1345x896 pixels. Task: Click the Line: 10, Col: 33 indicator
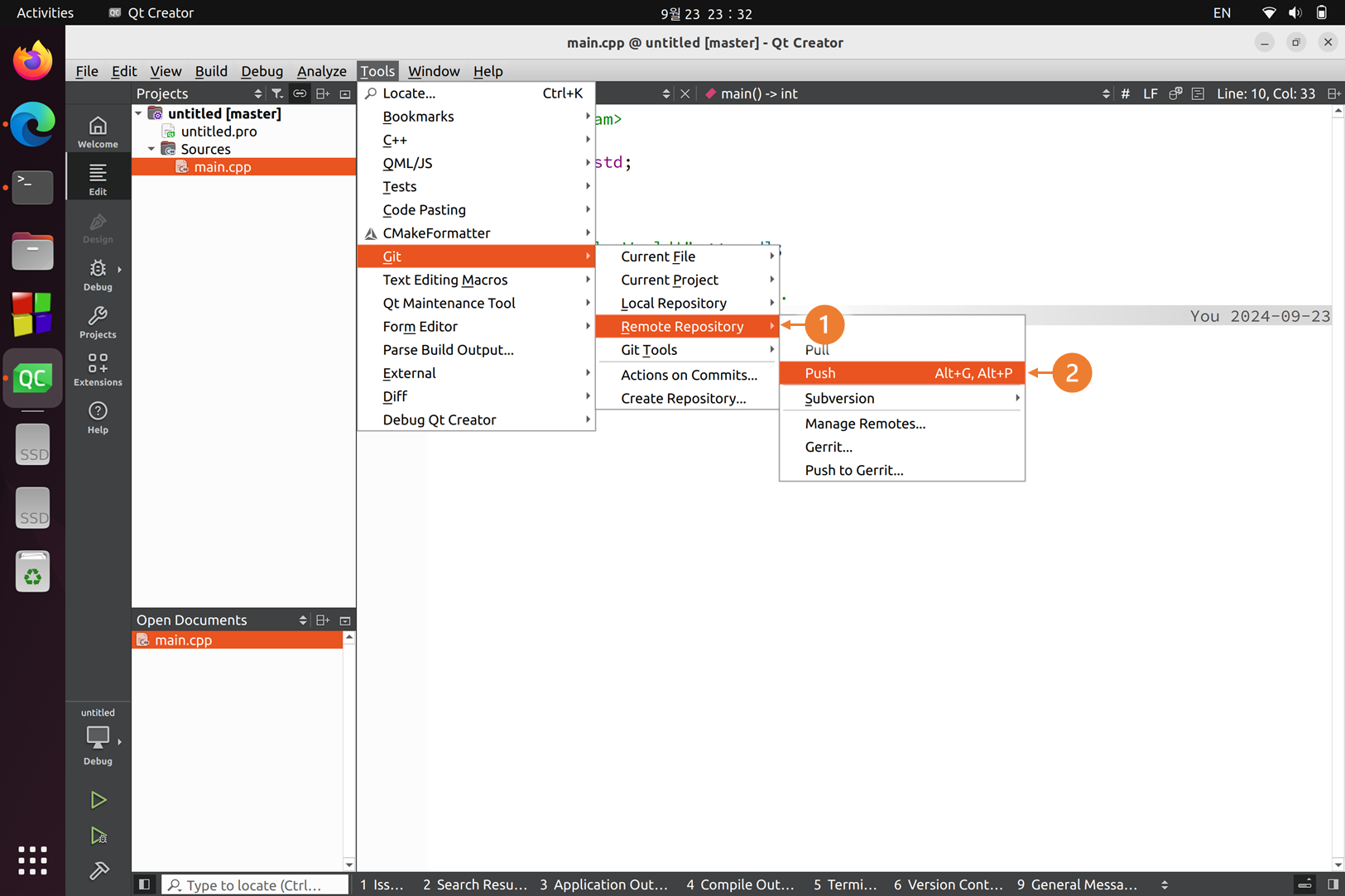pyautogui.click(x=1266, y=93)
